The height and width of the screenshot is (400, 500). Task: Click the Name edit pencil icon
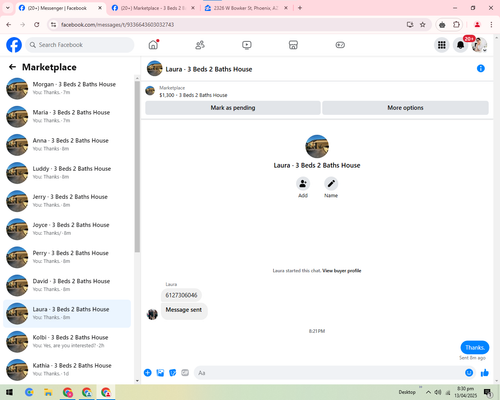click(x=331, y=184)
